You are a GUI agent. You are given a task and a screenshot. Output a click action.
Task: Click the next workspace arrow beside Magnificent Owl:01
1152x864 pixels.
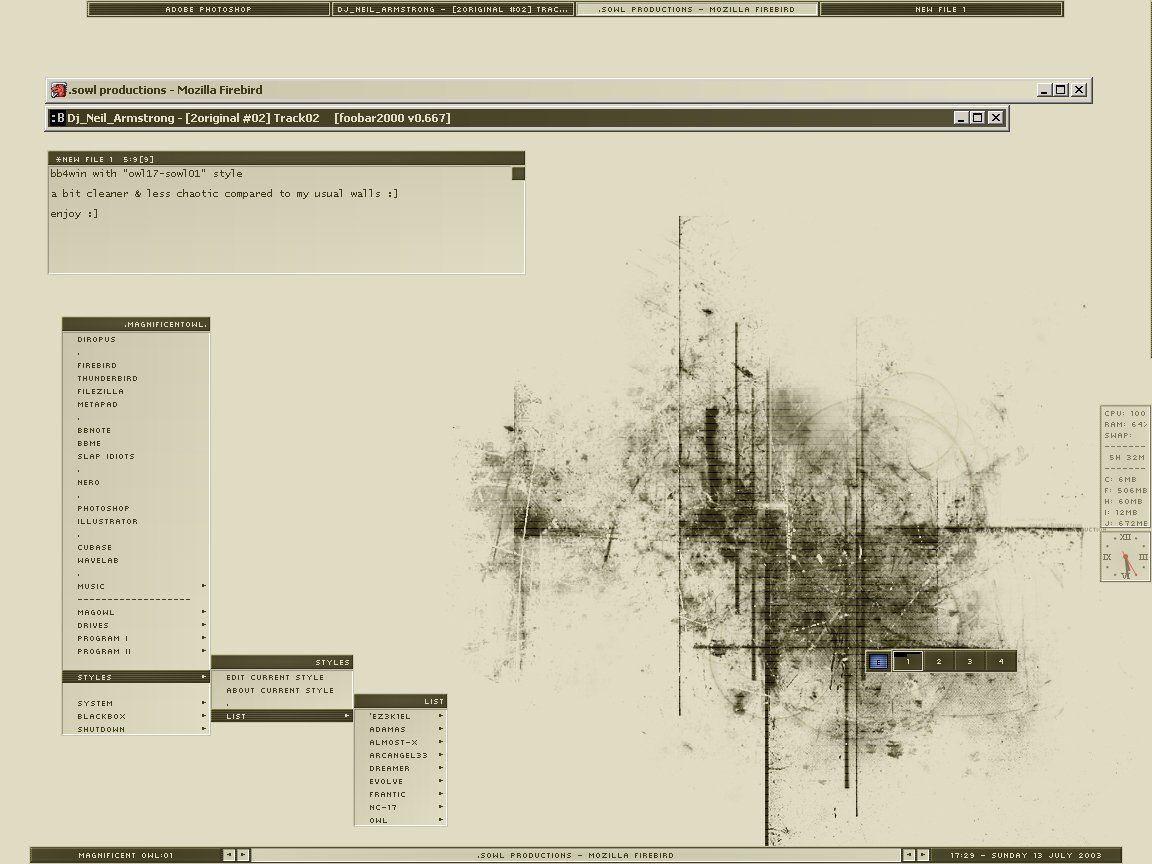(x=243, y=855)
